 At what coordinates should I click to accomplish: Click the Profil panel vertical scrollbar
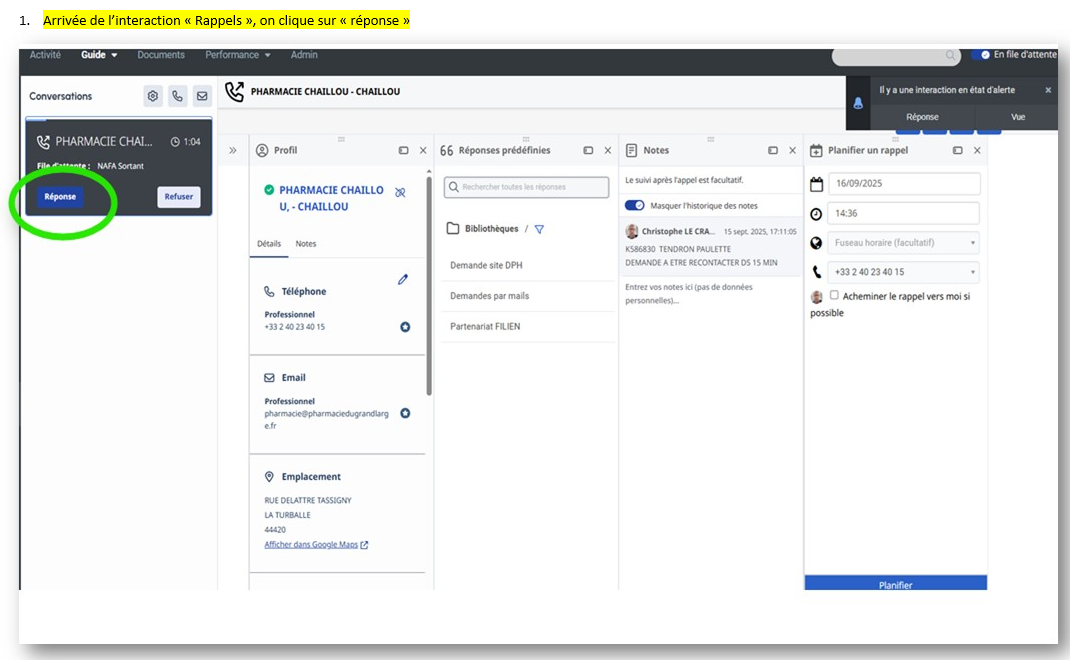tap(429, 285)
